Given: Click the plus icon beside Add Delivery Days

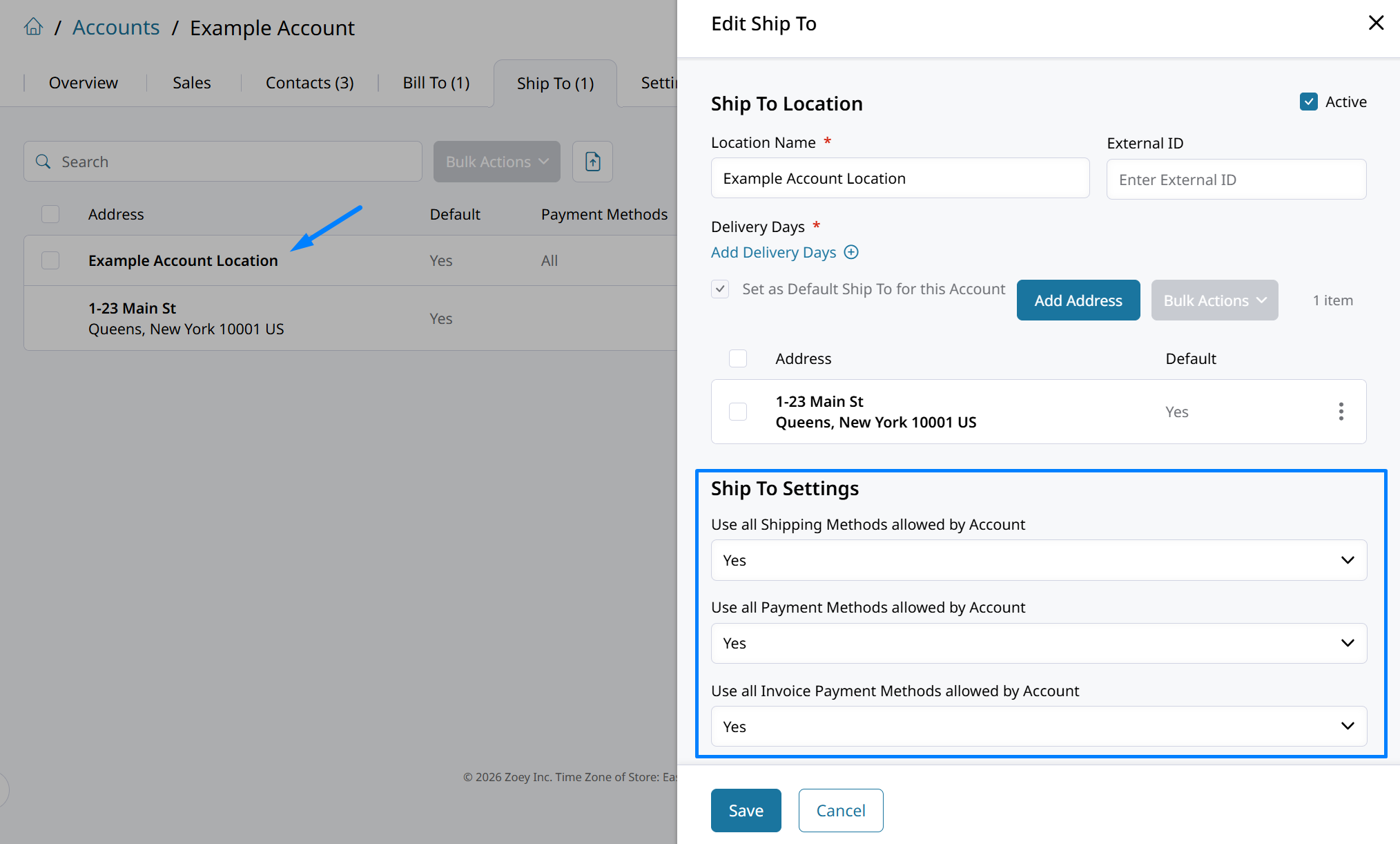Looking at the screenshot, I should [x=851, y=252].
